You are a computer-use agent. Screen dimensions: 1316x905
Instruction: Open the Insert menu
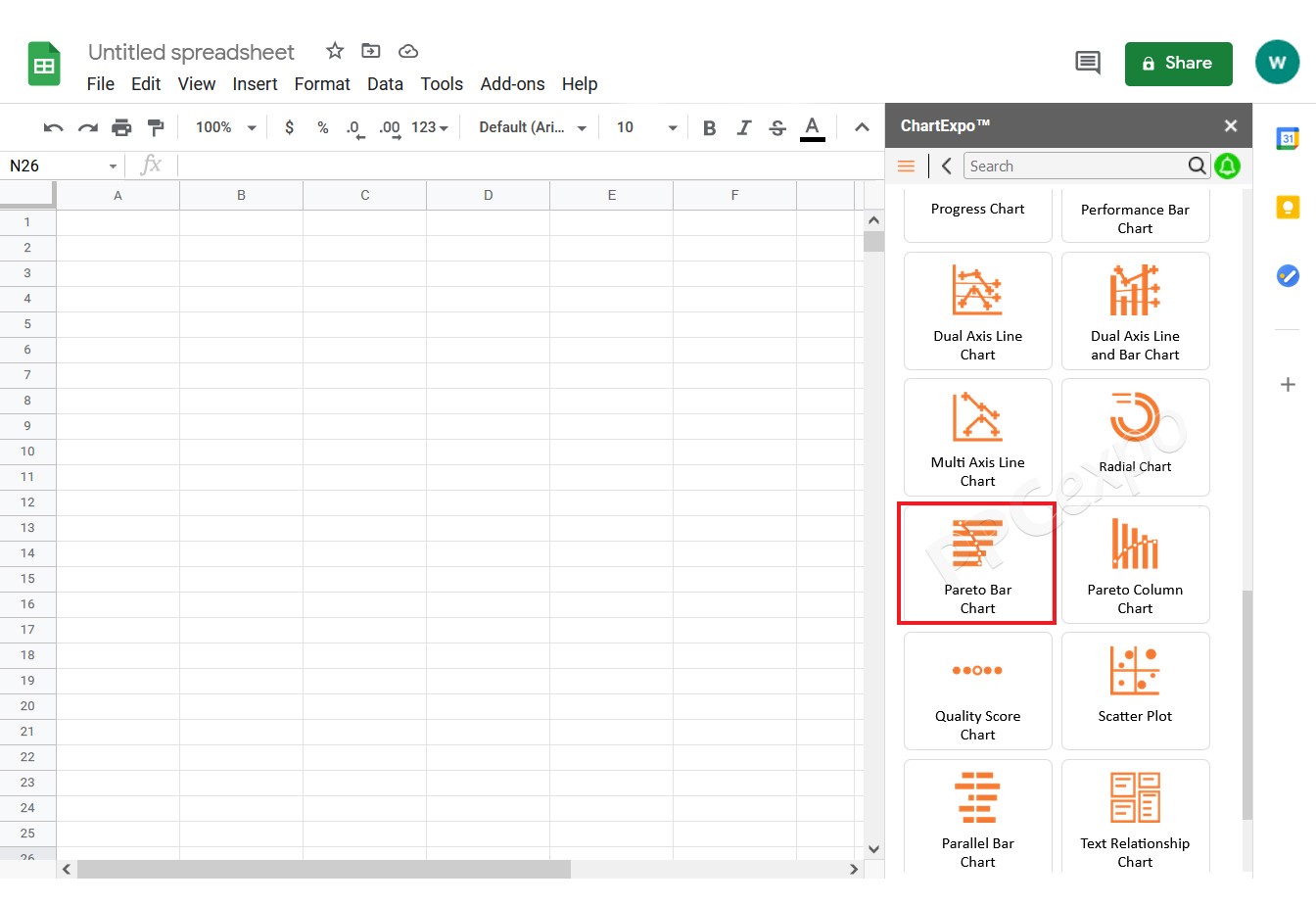tap(255, 84)
